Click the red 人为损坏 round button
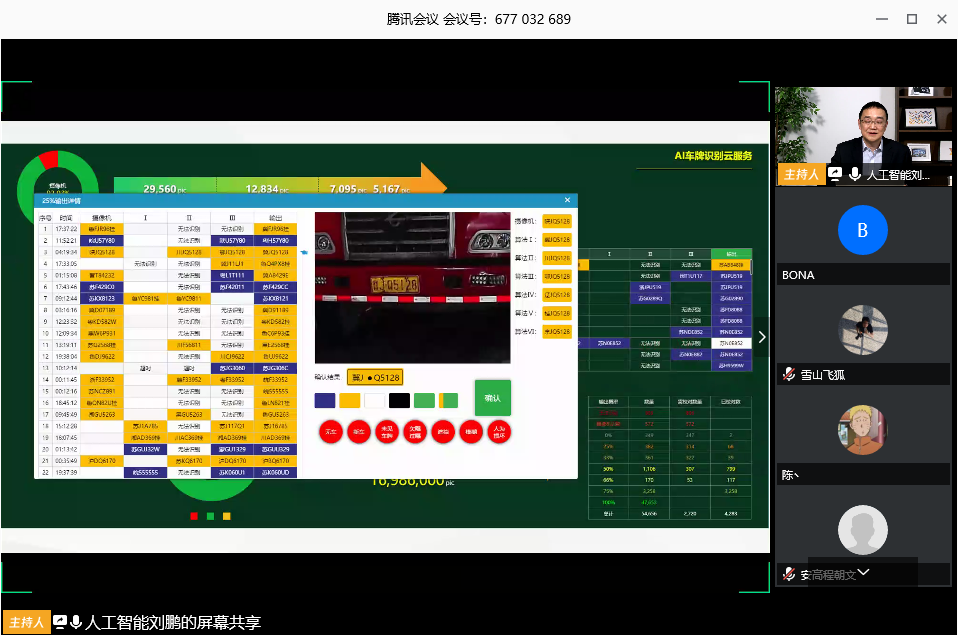Image resolution: width=958 pixels, height=635 pixels. click(x=498, y=432)
